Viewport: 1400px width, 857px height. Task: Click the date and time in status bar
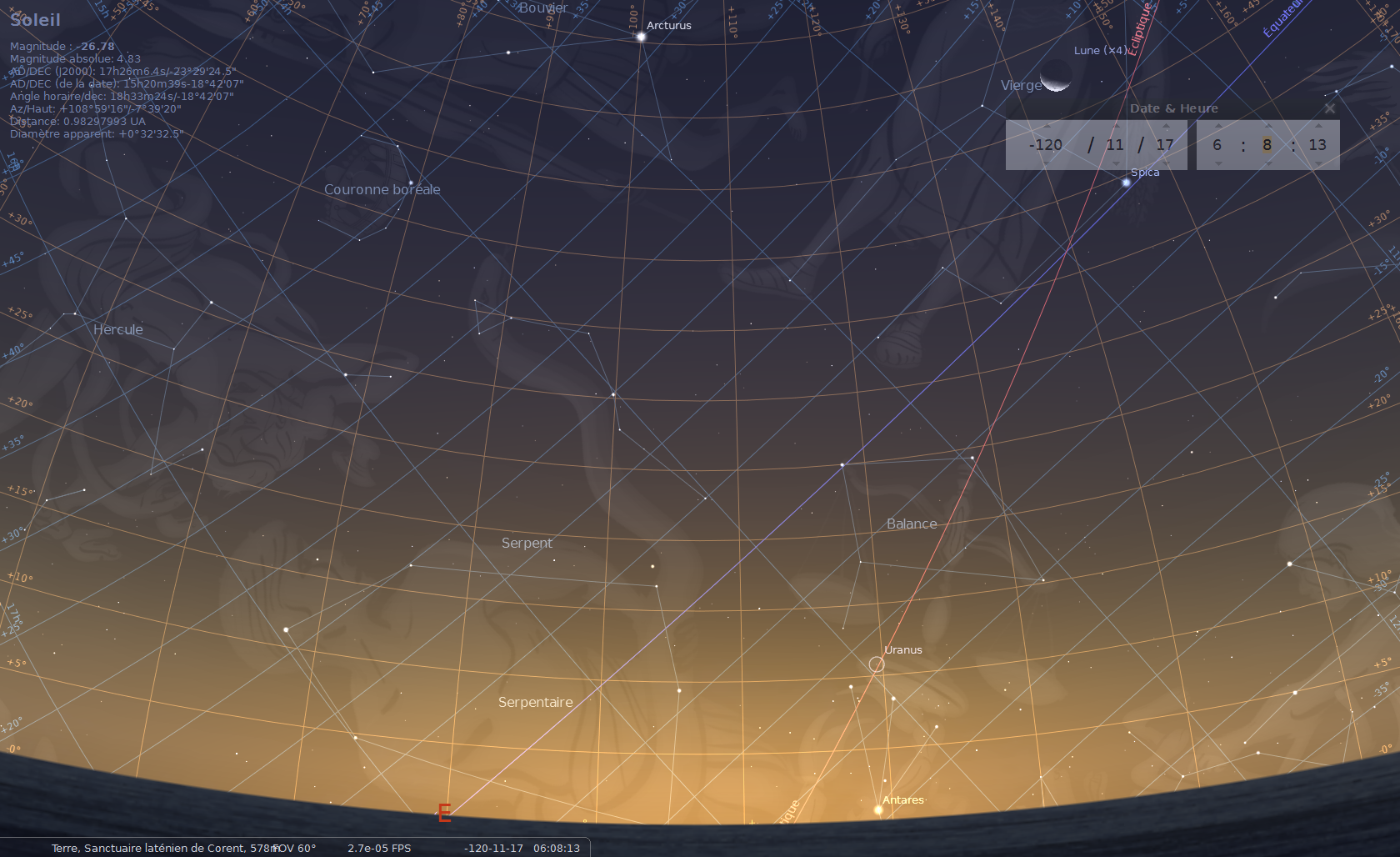pyautogui.click(x=522, y=848)
